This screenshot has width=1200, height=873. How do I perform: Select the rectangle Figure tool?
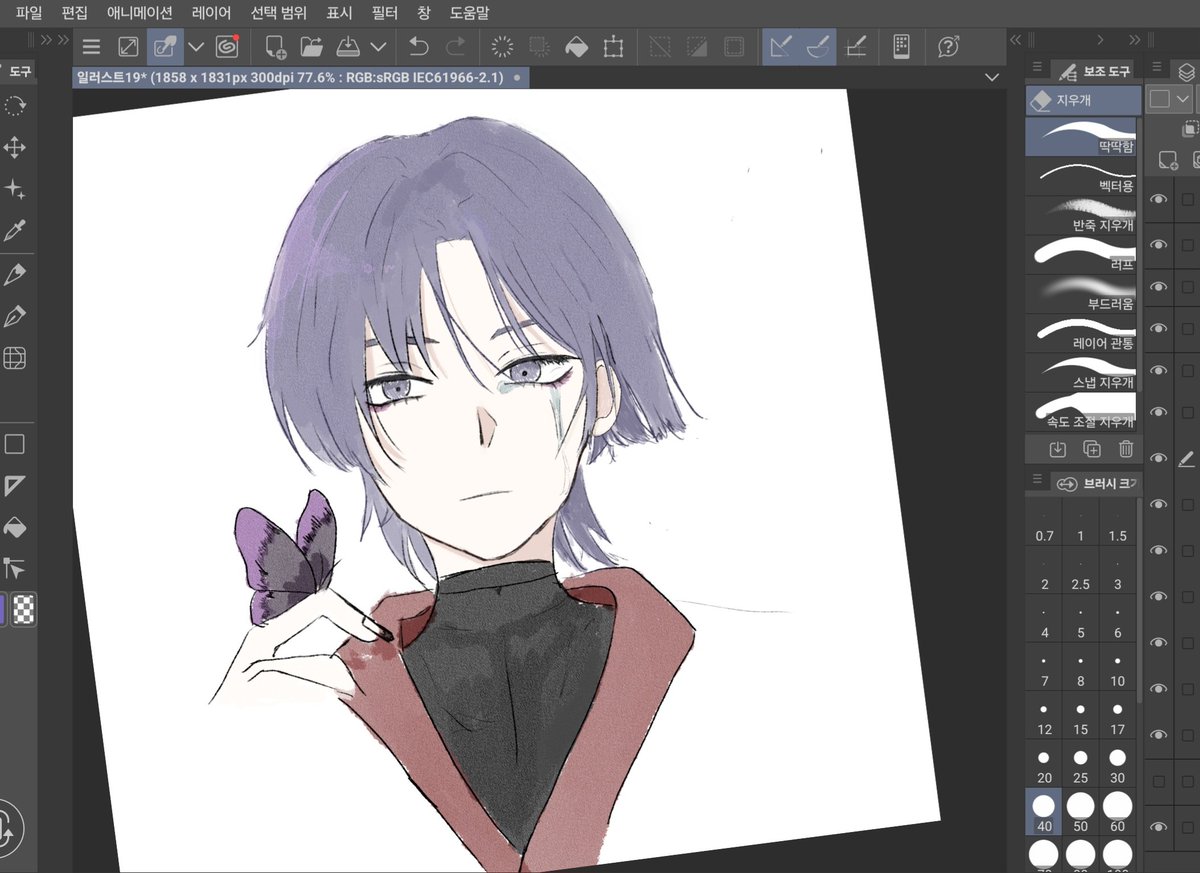point(15,444)
